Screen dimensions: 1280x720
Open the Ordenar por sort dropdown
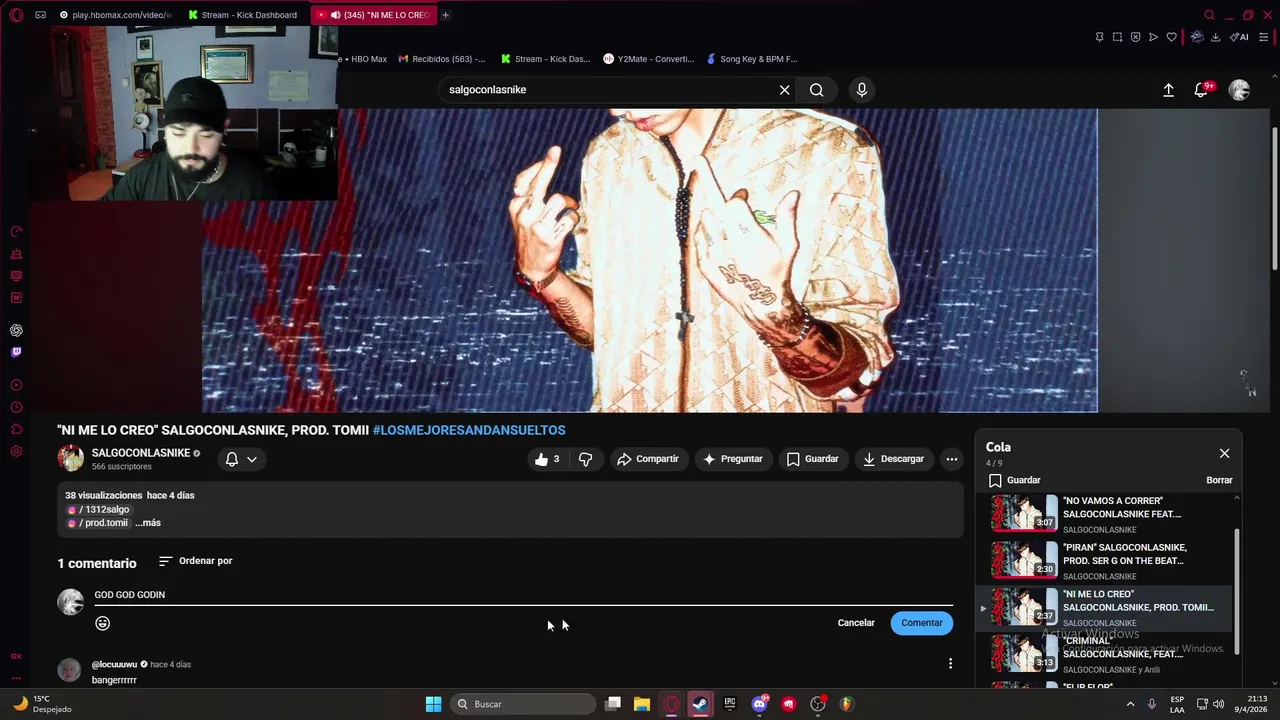click(196, 561)
